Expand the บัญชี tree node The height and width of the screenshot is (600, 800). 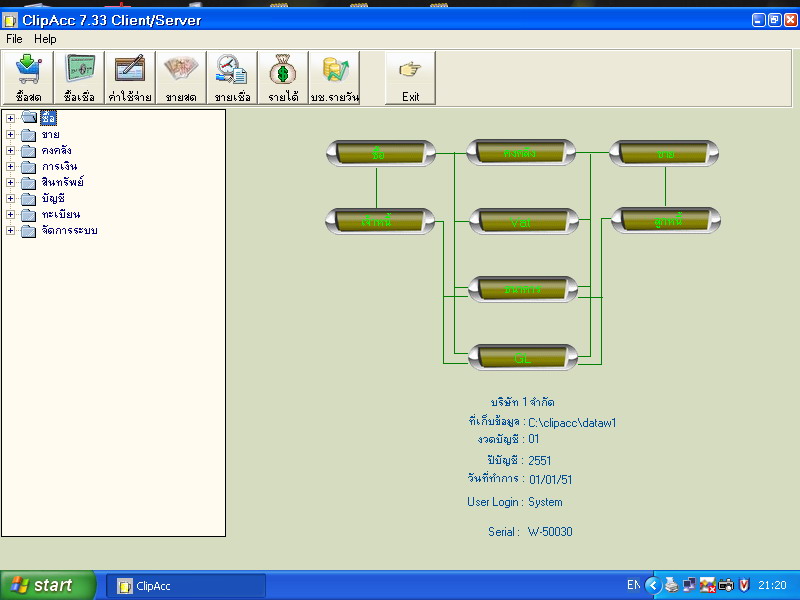tap(10, 199)
